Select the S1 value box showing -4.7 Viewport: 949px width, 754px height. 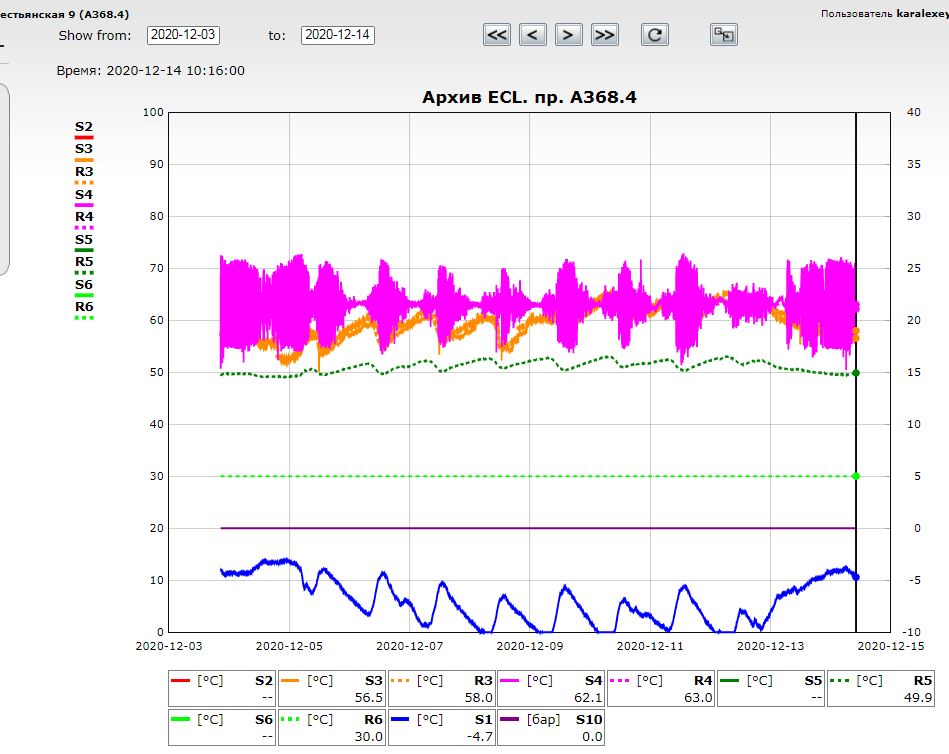click(441, 727)
